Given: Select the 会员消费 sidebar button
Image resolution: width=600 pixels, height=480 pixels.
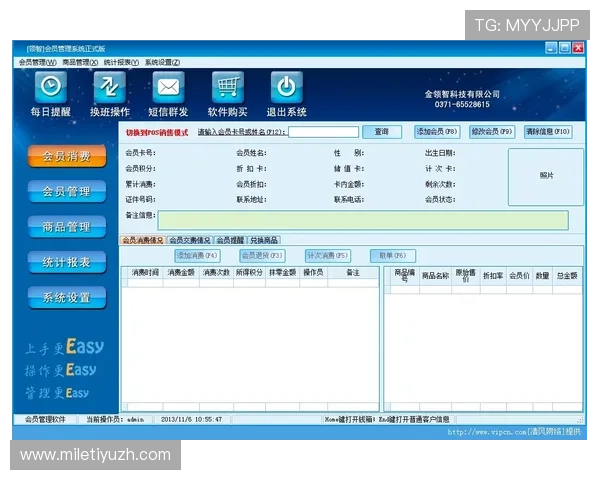Looking at the screenshot, I should (67, 156).
